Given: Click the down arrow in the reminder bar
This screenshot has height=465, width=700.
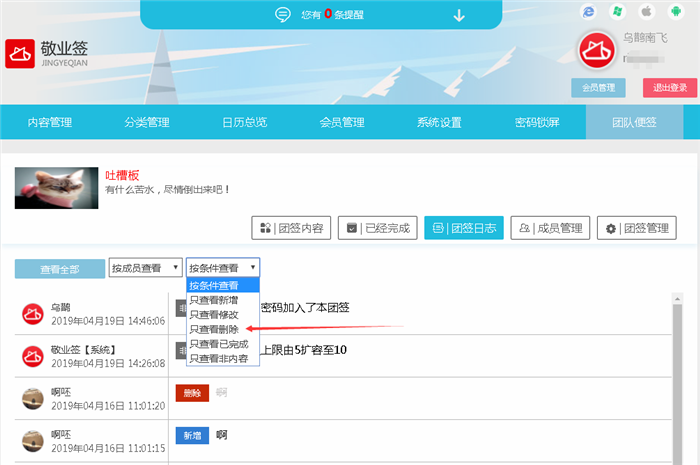Looking at the screenshot, I should click(459, 15).
